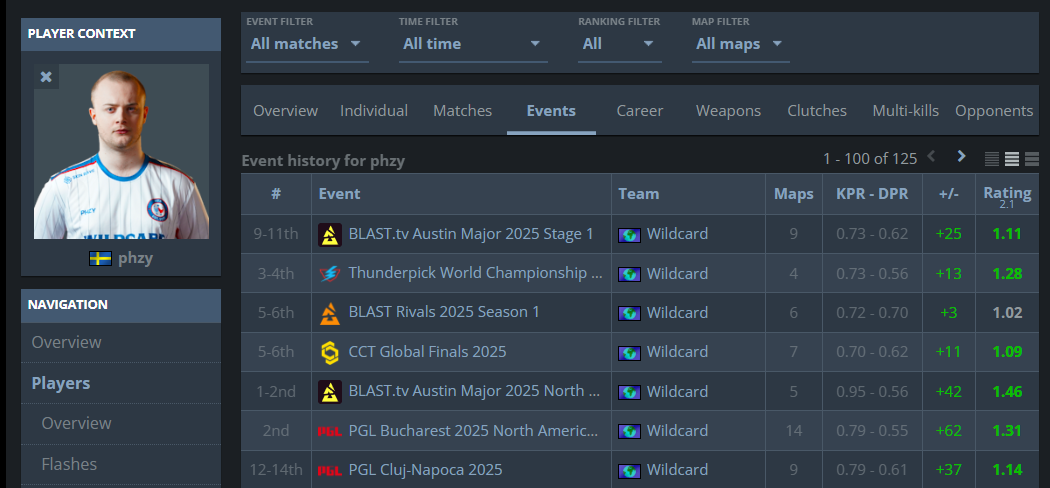The height and width of the screenshot is (488, 1050).
Task: Select the medium table density icon
Action: (x=1012, y=159)
